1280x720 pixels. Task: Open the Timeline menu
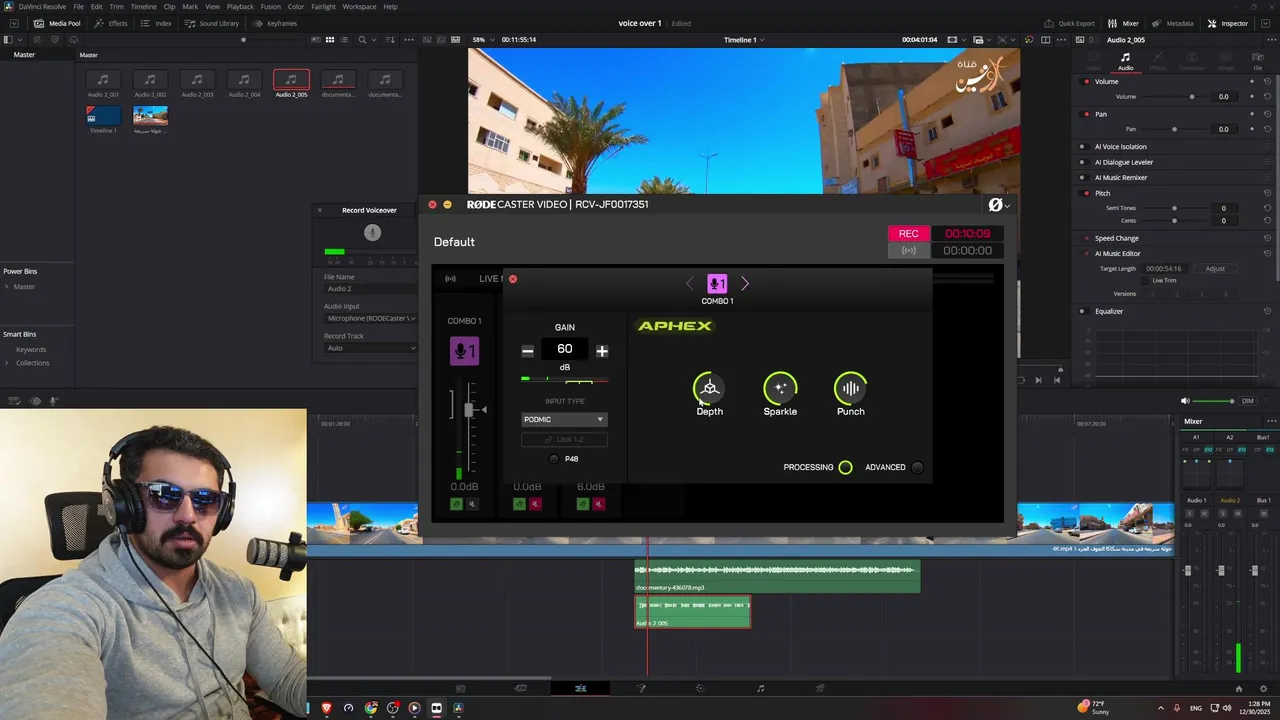coord(143,7)
